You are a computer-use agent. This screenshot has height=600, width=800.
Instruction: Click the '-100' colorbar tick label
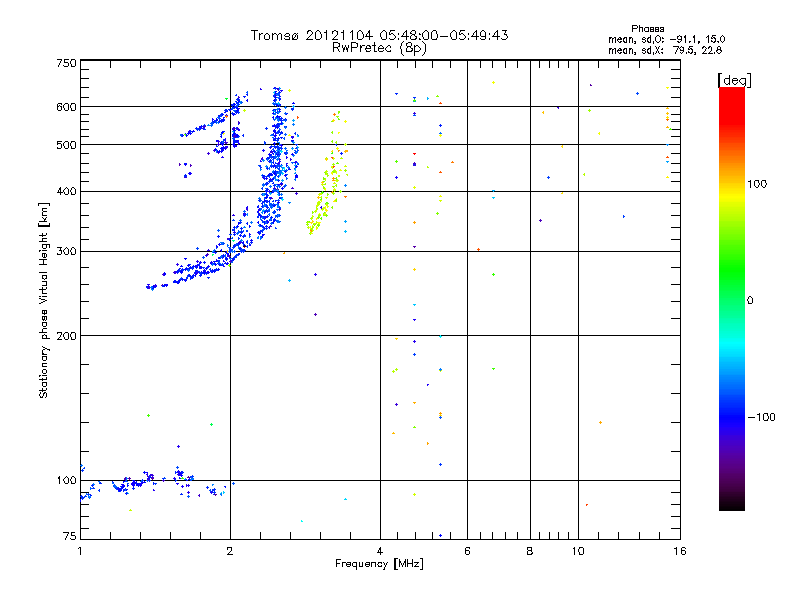pyautogui.click(x=761, y=417)
